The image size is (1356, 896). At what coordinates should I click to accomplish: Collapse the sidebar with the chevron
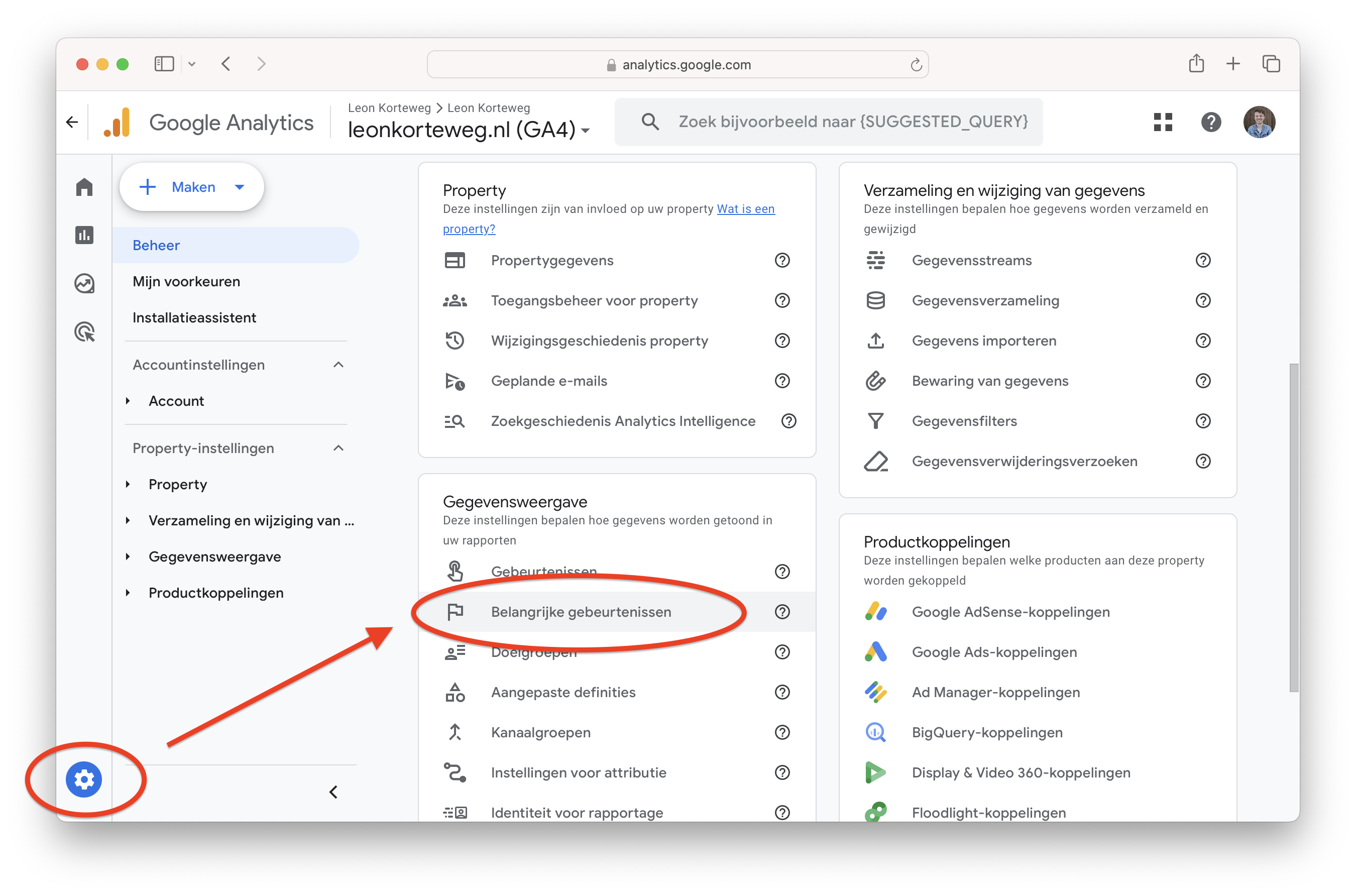click(x=333, y=793)
